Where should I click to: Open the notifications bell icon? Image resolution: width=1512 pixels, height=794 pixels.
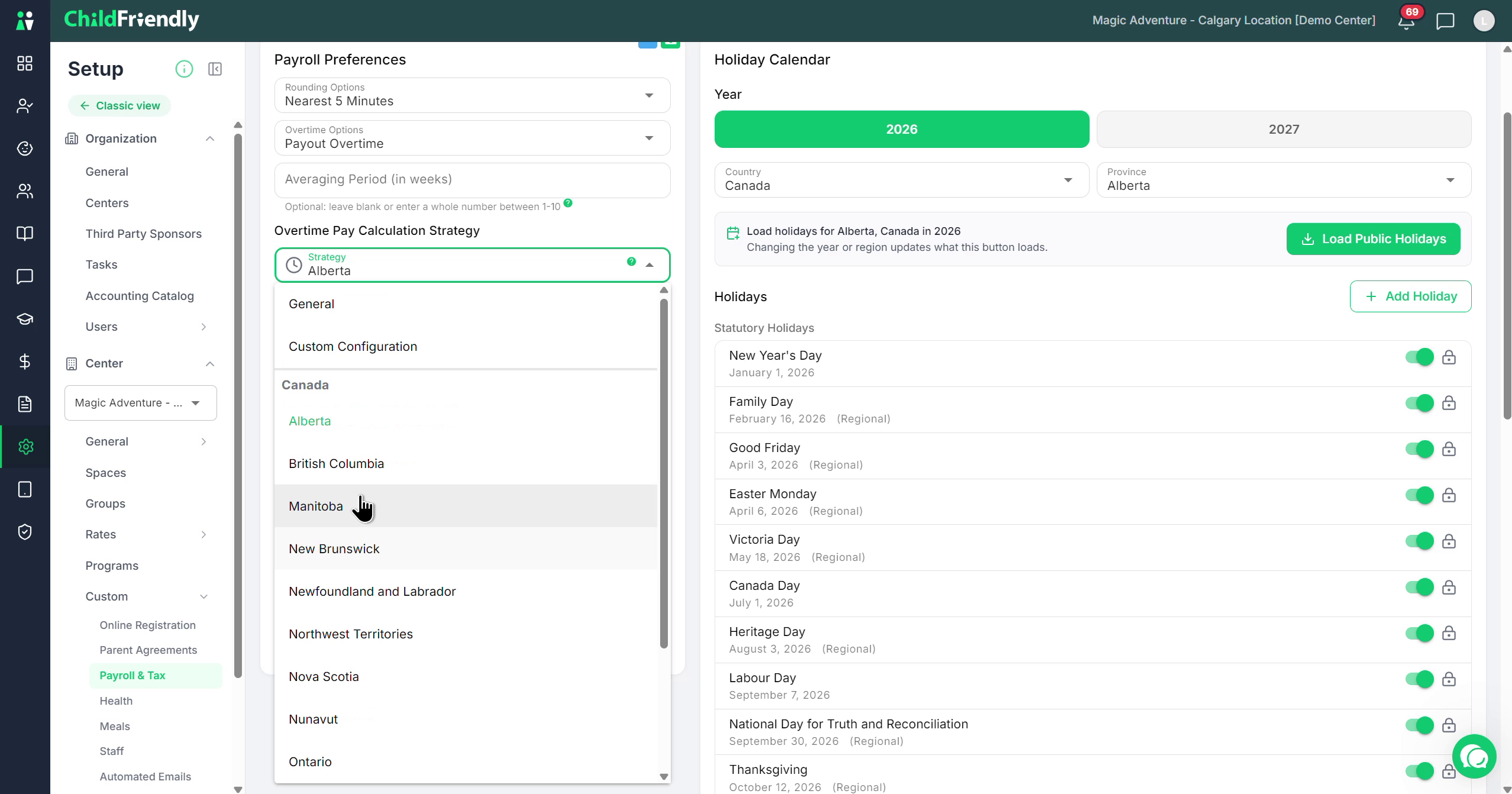pyautogui.click(x=1406, y=21)
